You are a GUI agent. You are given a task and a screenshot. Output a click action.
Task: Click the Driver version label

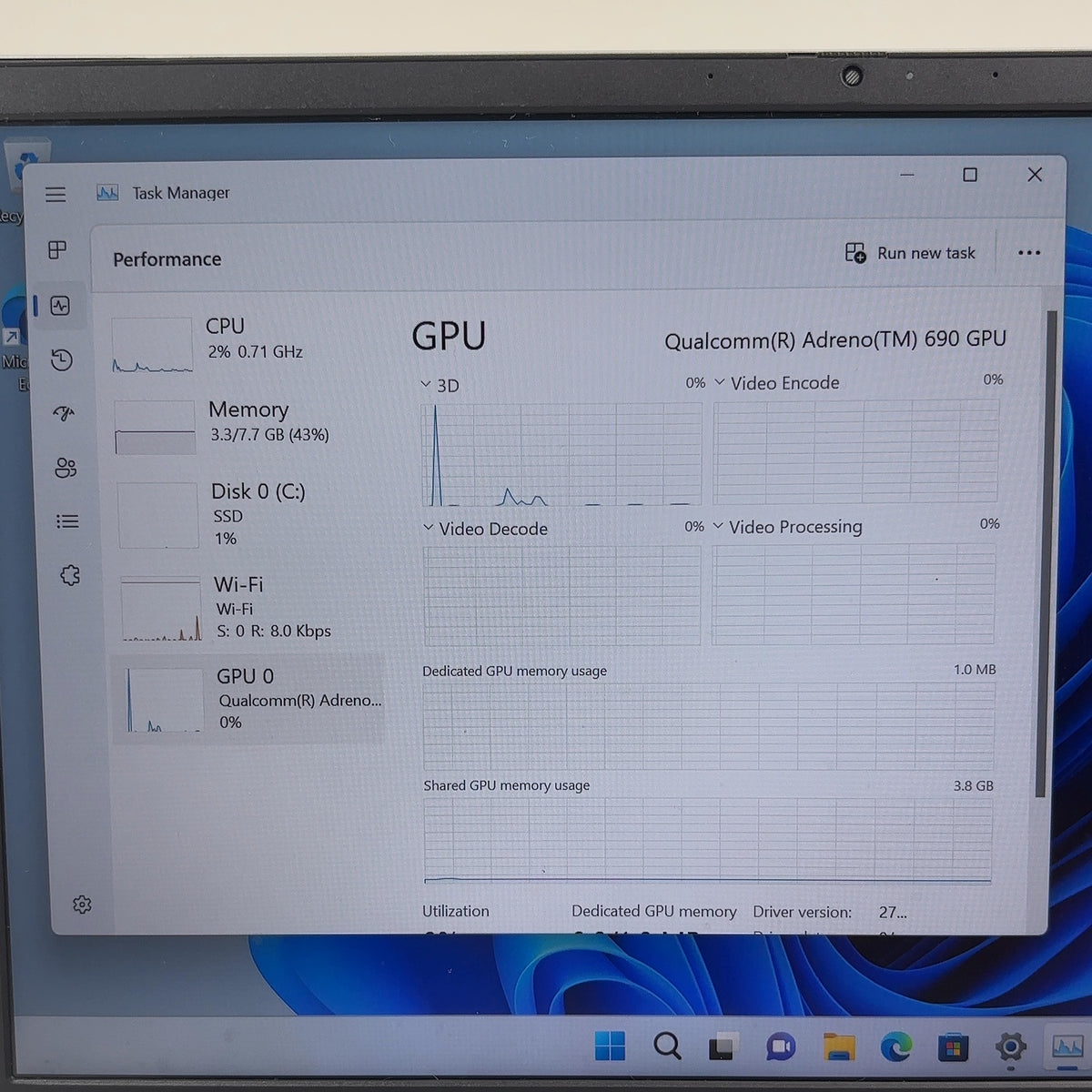[802, 912]
